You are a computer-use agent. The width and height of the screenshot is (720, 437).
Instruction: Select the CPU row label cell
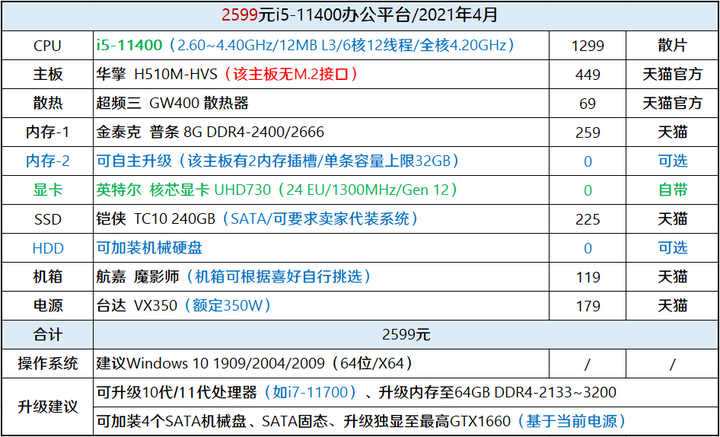click(x=47, y=45)
